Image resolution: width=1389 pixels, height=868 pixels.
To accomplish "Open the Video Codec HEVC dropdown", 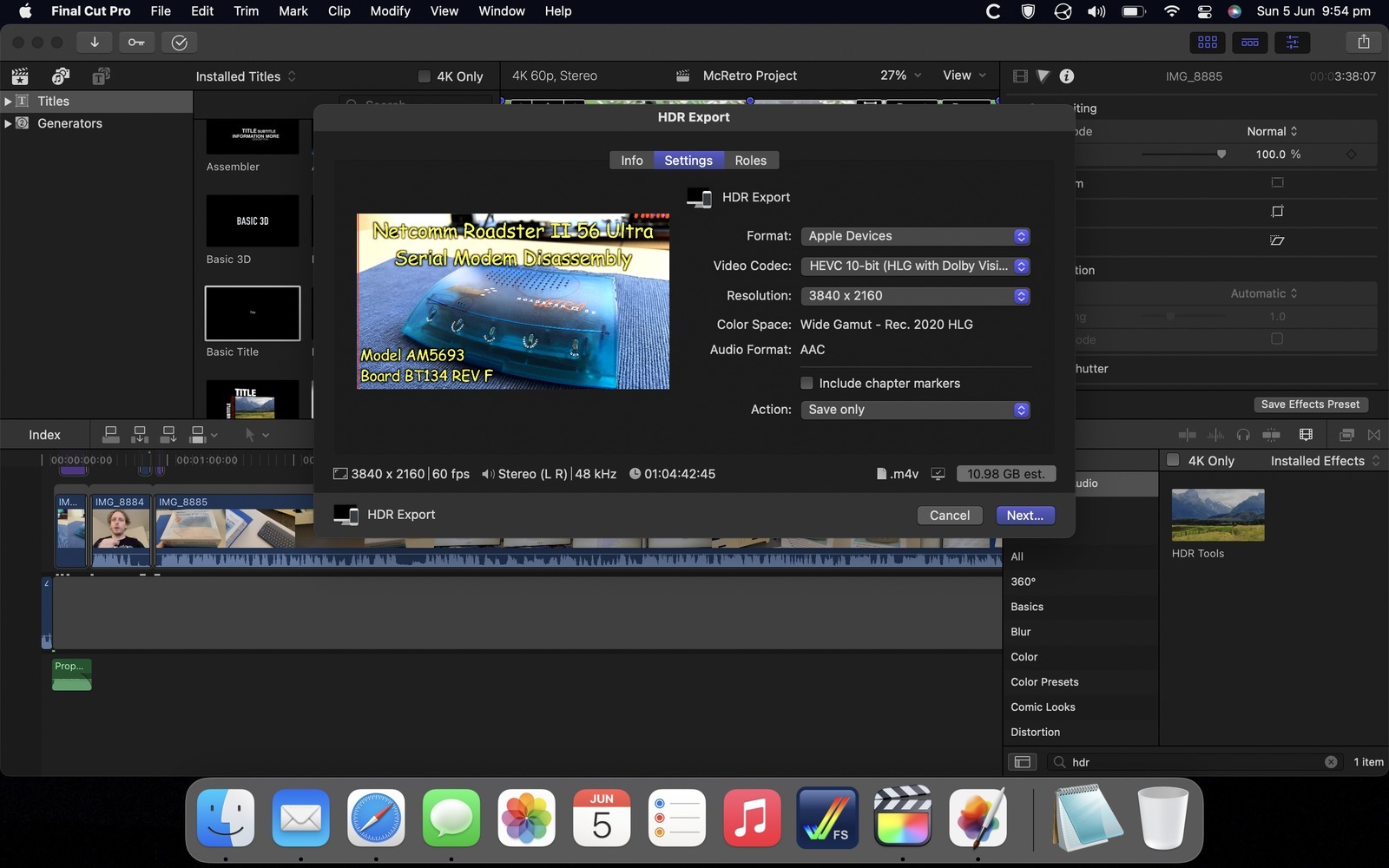I will coord(916,266).
